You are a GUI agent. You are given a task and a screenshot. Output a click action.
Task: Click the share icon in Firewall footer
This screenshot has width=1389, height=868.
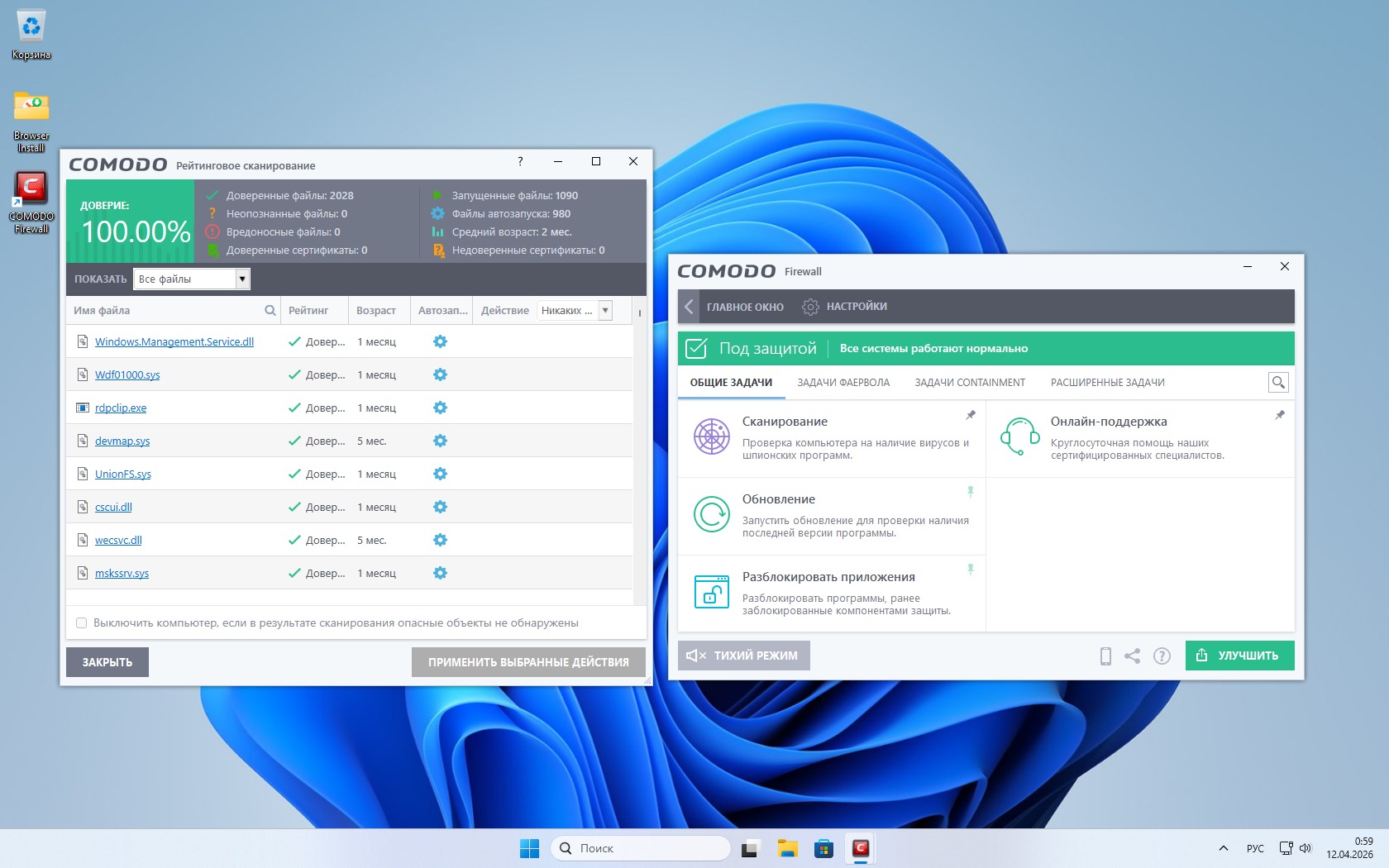click(x=1133, y=656)
